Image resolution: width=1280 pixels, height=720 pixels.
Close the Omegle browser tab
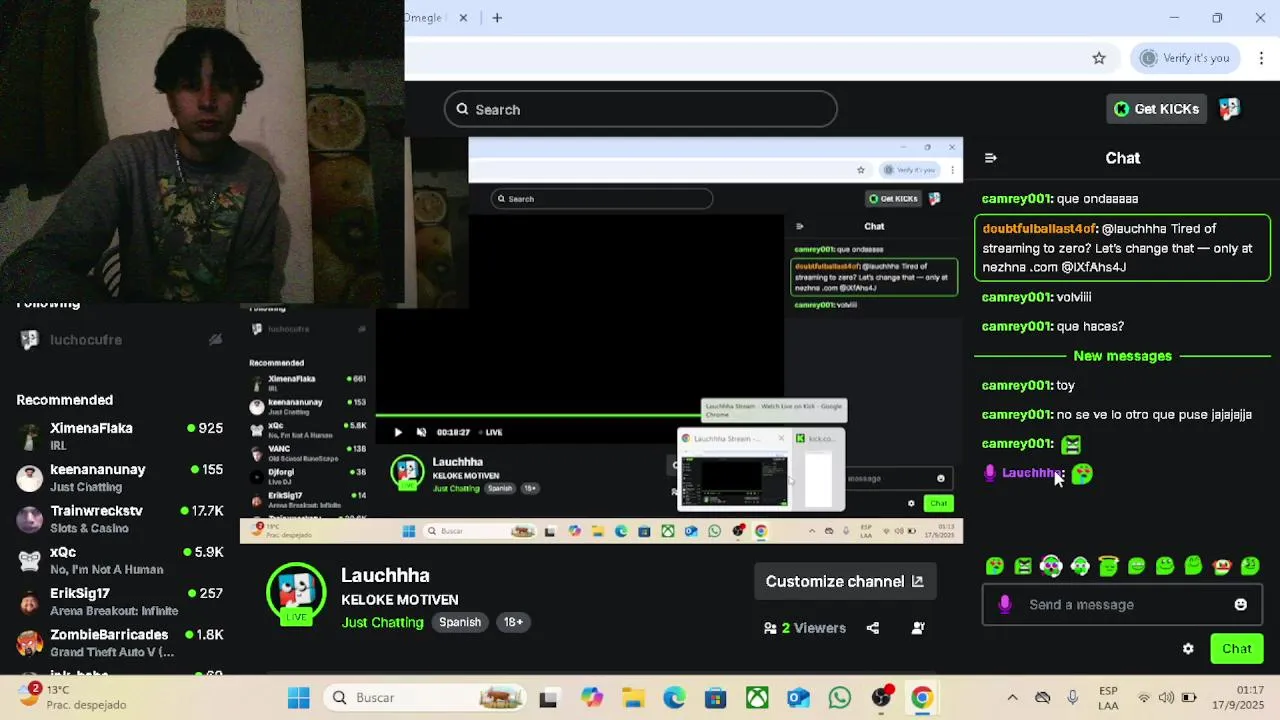[x=464, y=18]
